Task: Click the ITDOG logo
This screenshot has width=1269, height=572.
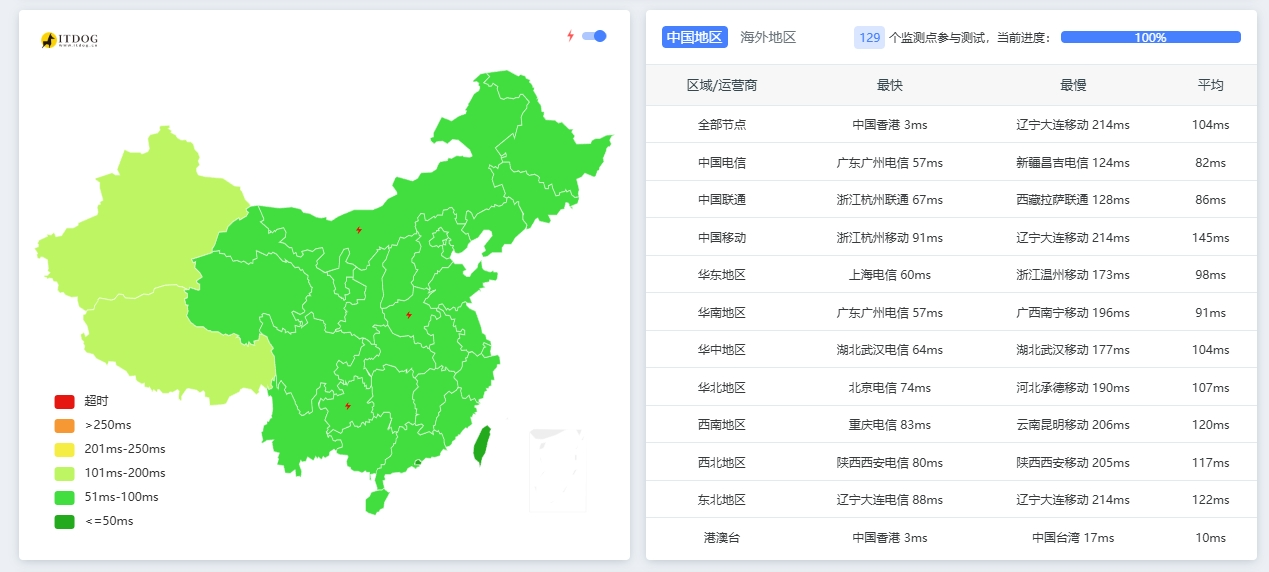Action: [x=69, y=40]
